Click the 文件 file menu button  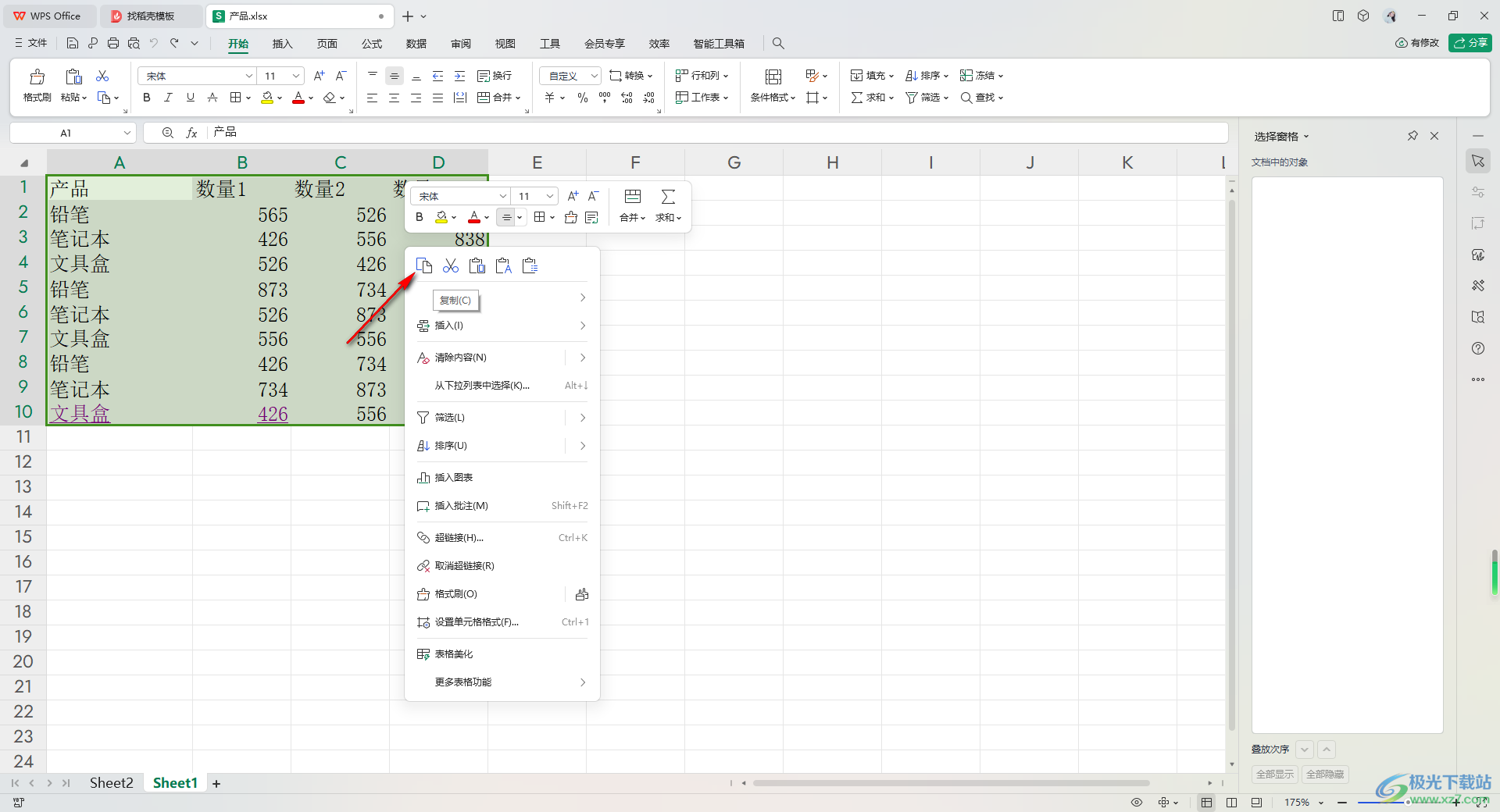tap(31, 43)
